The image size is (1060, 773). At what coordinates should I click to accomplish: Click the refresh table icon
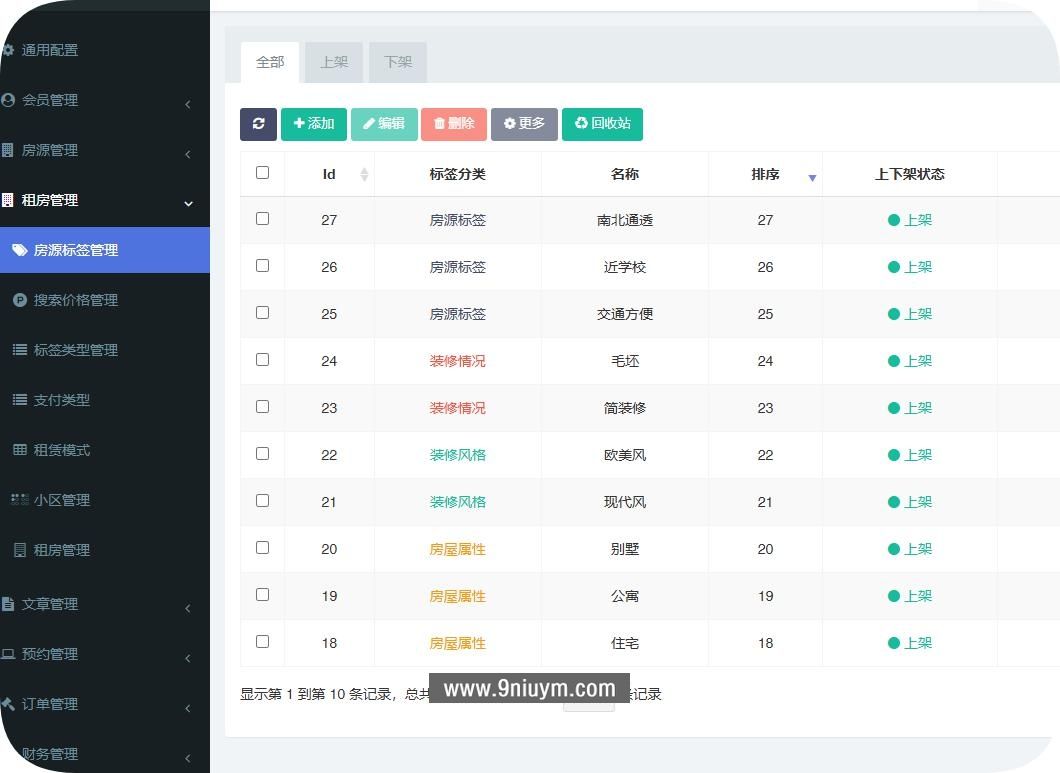pos(258,124)
